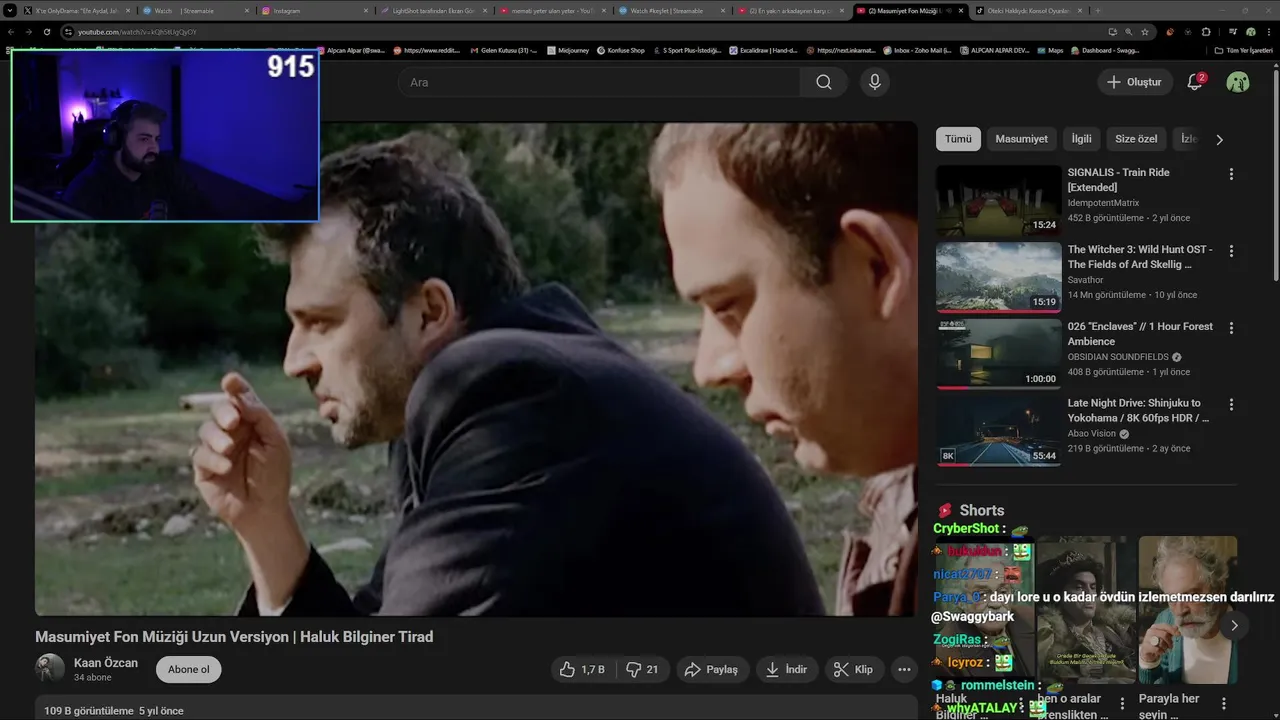The width and height of the screenshot is (1280, 720).
Task: Open SIGNALIS Train Ride video thumbnail
Action: pos(998,200)
